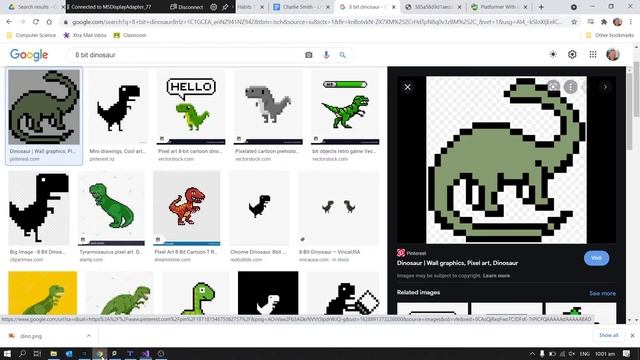Open Chrome three-dot menu
The image size is (640, 360).
coord(631,22)
